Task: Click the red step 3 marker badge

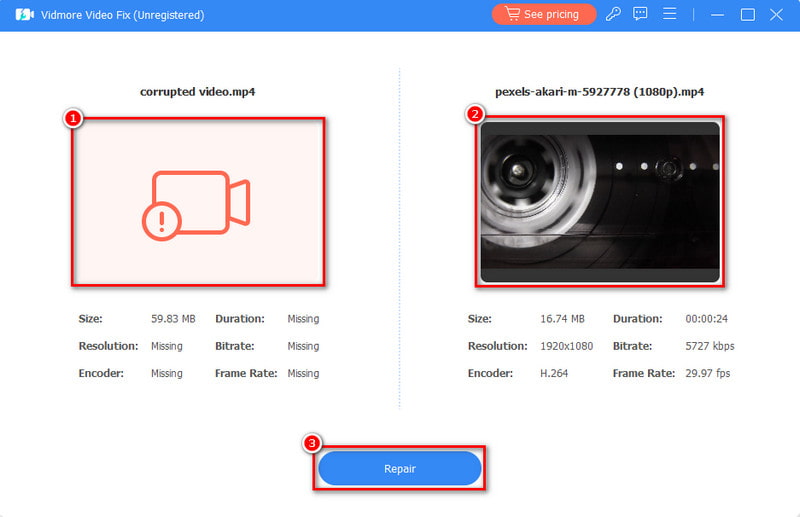Action: tap(312, 443)
